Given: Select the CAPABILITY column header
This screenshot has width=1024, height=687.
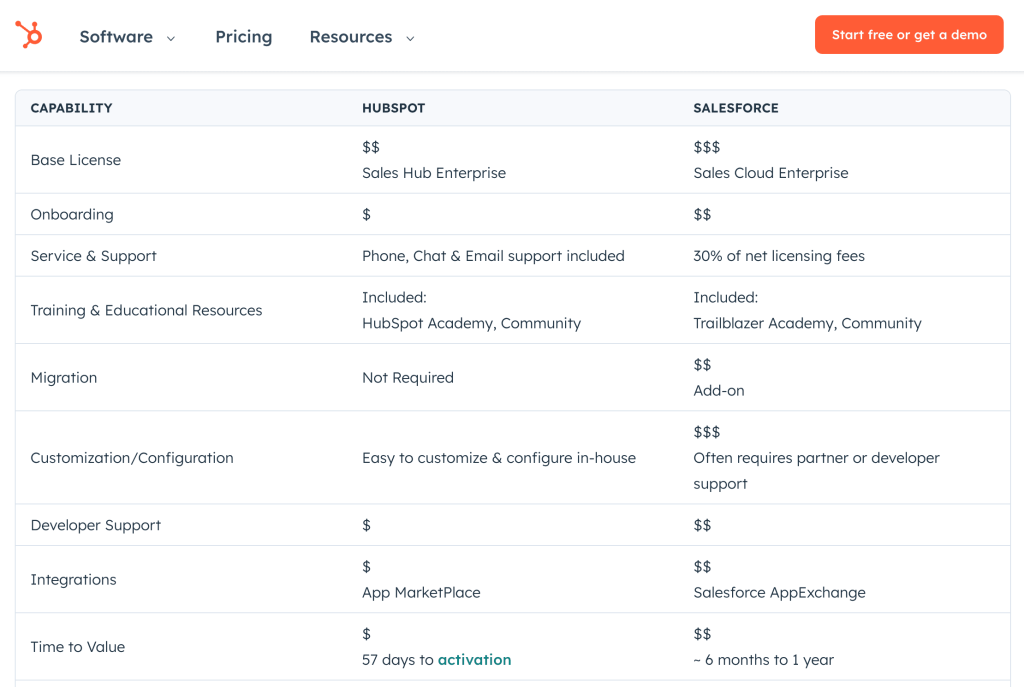Looking at the screenshot, I should [71, 108].
